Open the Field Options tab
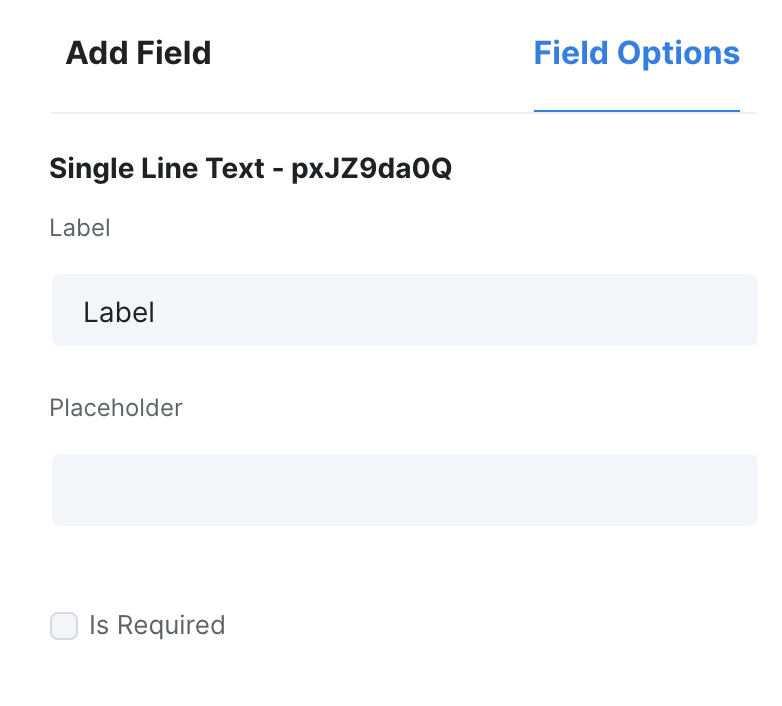The width and height of the screenshot is (782, 706). click(x=636, y=53)
